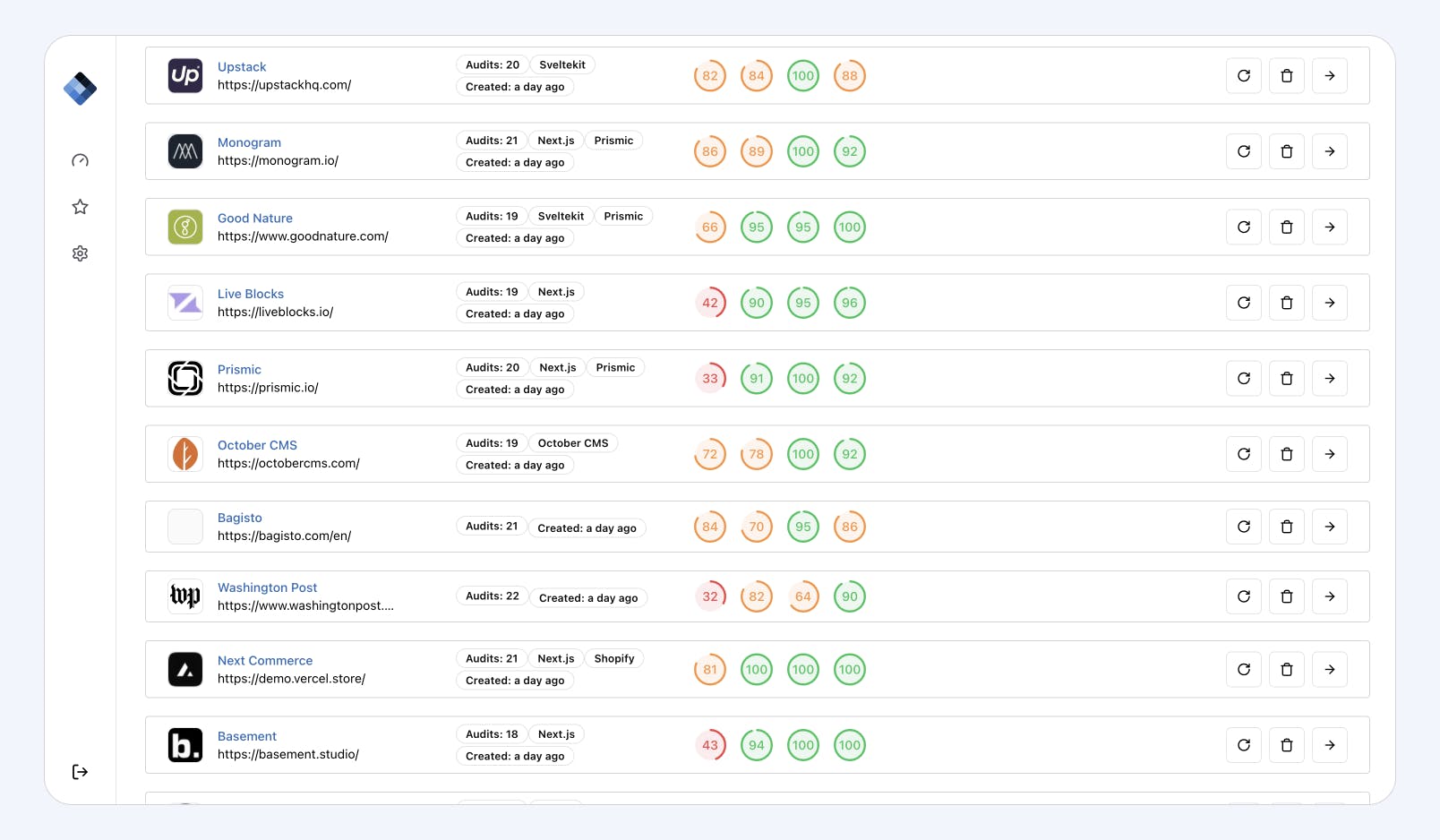Delete the Basement project
1440x840 pixels.
[1287, 744]
